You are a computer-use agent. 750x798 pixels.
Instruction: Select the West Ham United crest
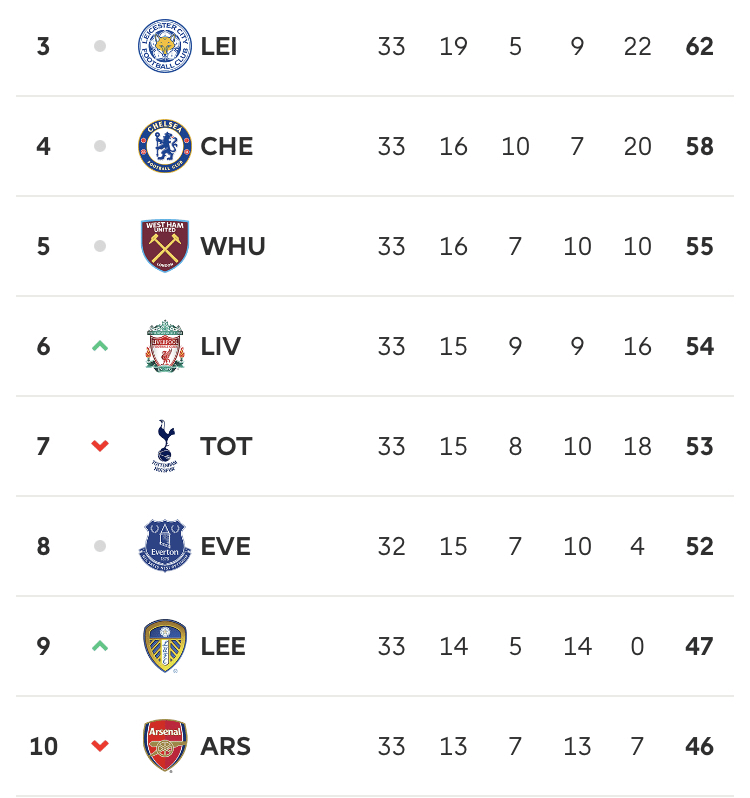[x=164, y=247]
